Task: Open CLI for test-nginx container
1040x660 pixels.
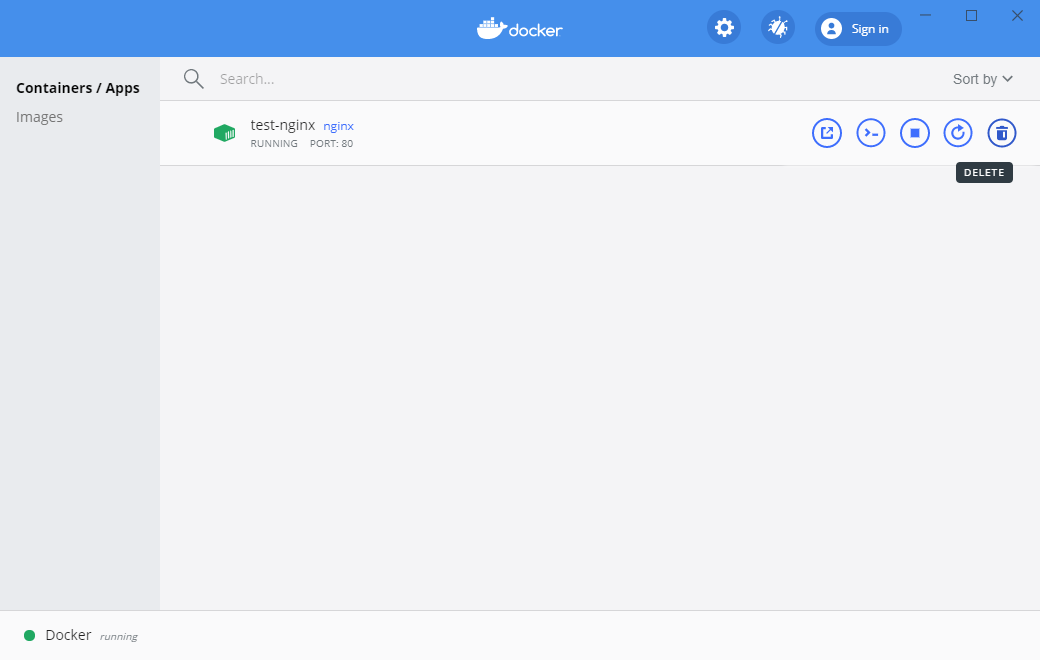Action: [x=870, y=133]
